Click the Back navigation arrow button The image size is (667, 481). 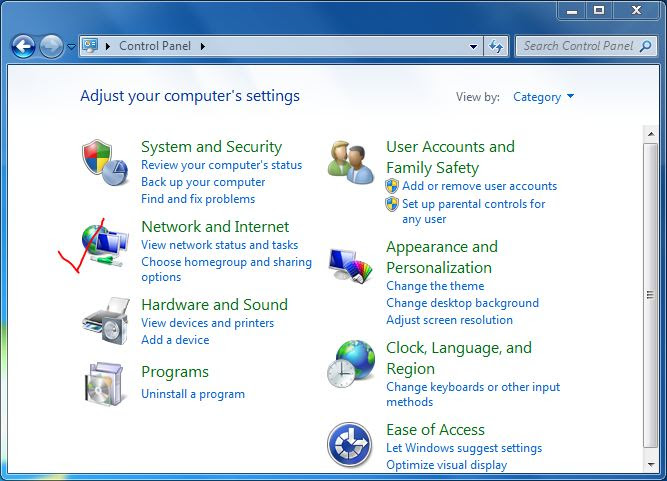point(23,46)
